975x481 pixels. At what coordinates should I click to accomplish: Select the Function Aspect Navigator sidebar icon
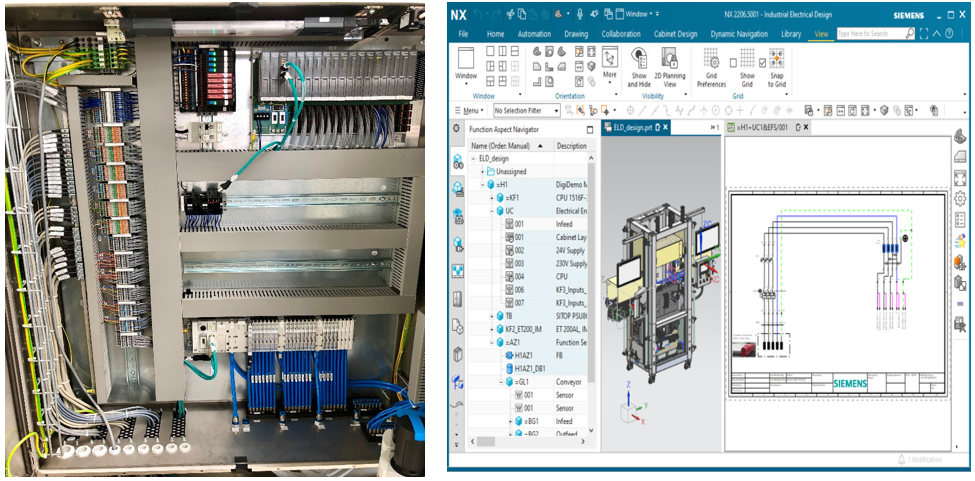coord(458,162)
